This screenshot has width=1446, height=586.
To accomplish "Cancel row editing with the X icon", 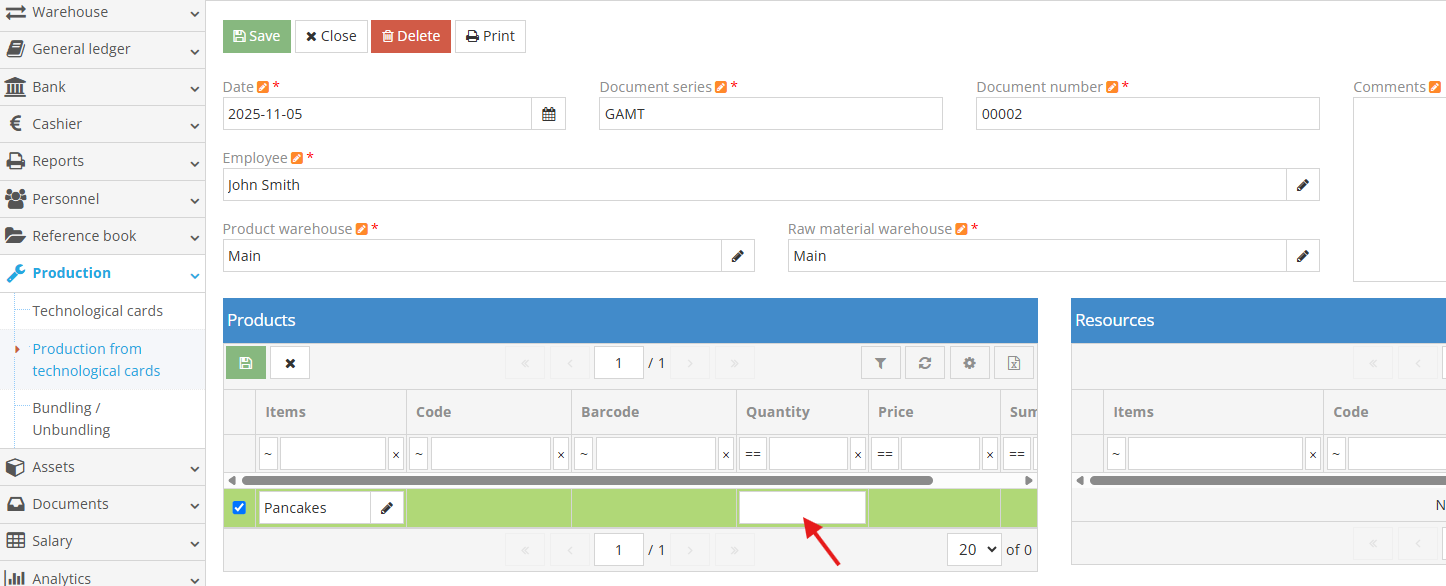I will pyautogui.click(x=289, y=362).
